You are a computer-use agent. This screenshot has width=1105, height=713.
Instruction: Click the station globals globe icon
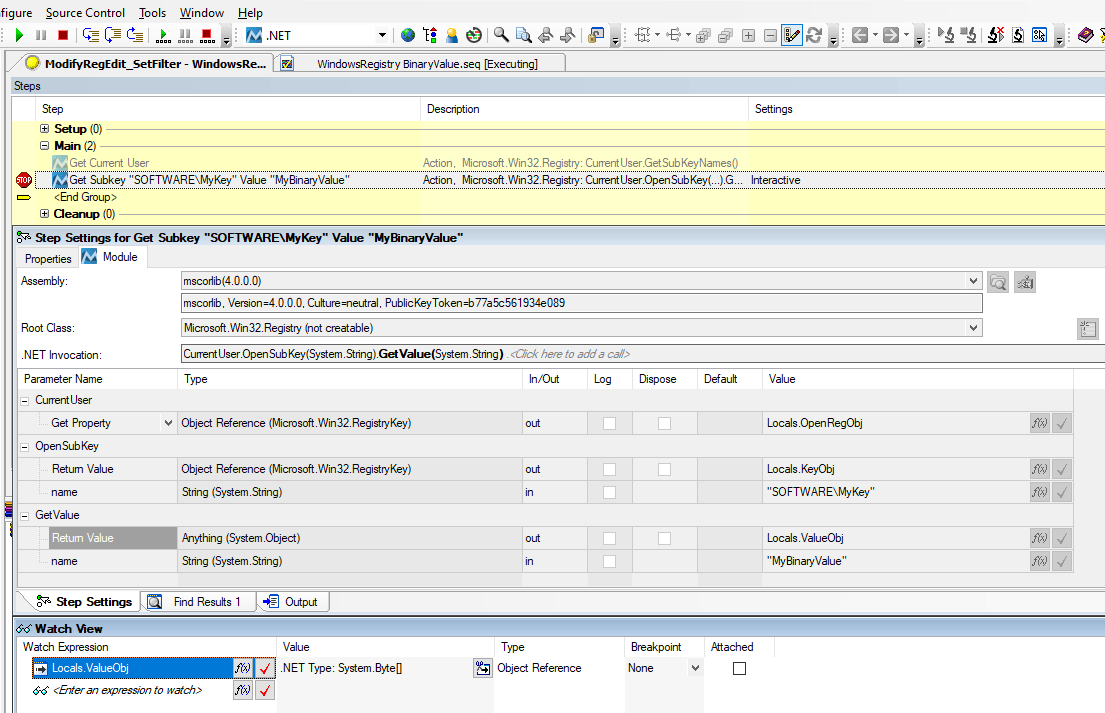[408, 35]
